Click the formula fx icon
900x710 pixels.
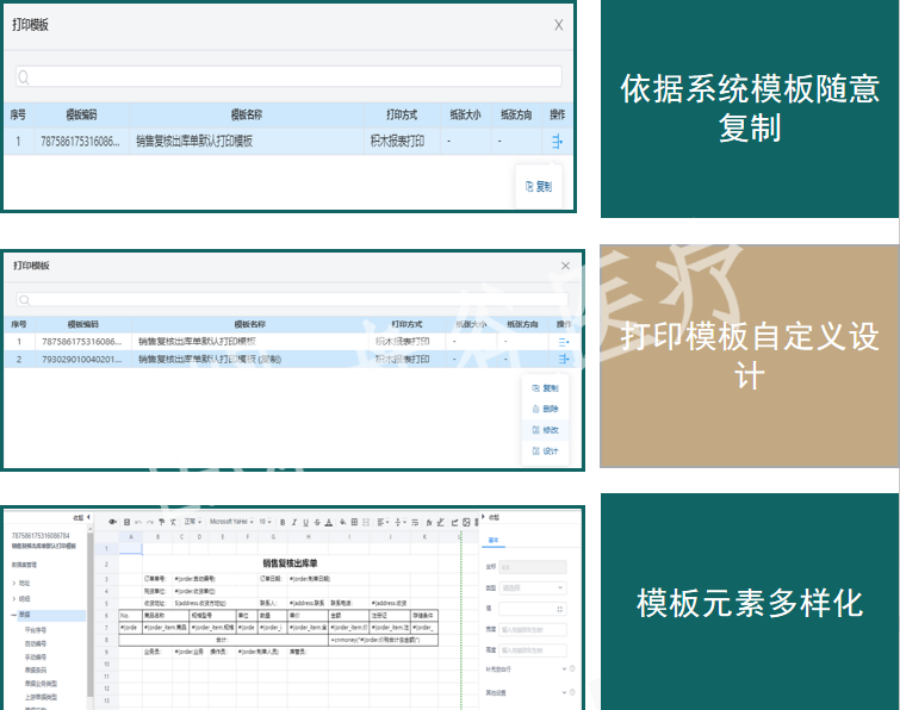point(429,522)
